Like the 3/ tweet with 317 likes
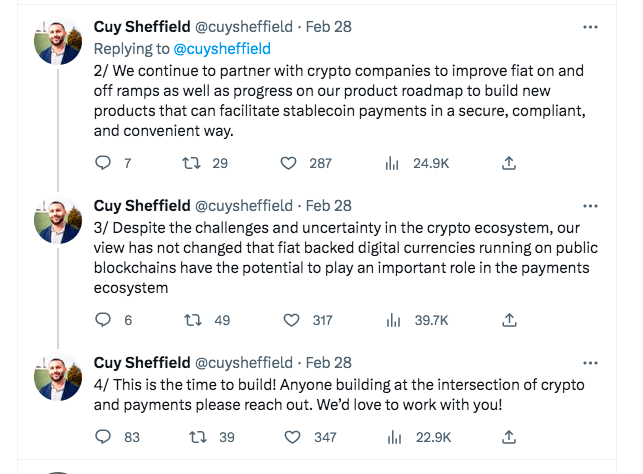 (291, 320)
